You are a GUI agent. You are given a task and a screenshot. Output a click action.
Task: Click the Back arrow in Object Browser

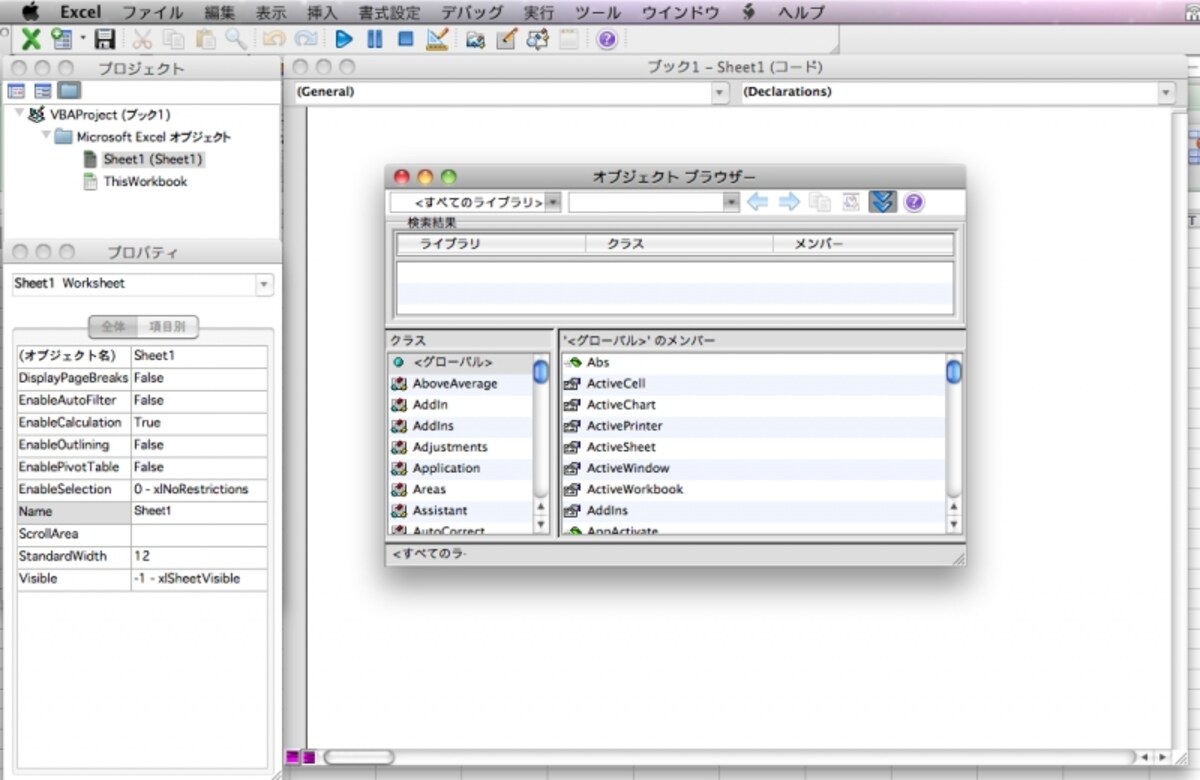click(x=758, y=202)
